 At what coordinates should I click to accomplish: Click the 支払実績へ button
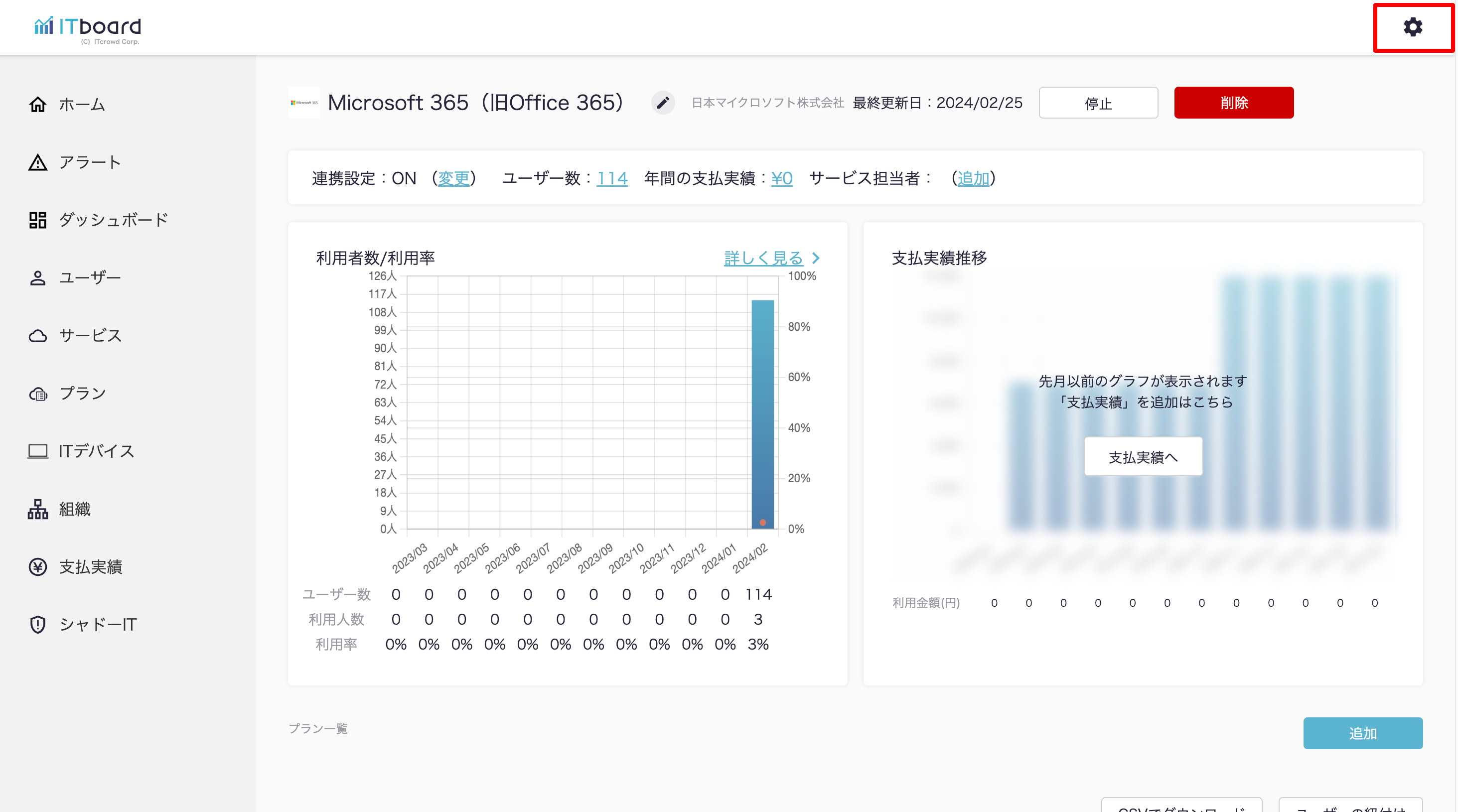pyautogui.click(x=1143, y=457)
